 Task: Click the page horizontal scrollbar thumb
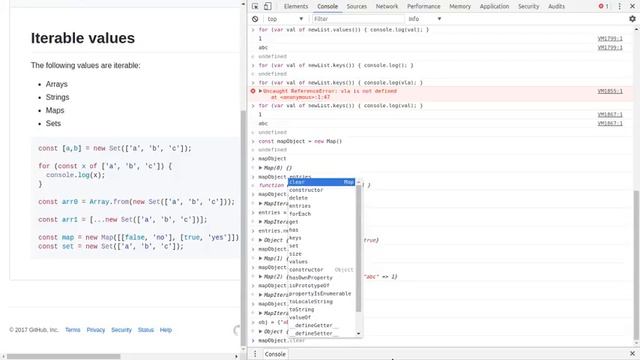[x=64, y=356]
